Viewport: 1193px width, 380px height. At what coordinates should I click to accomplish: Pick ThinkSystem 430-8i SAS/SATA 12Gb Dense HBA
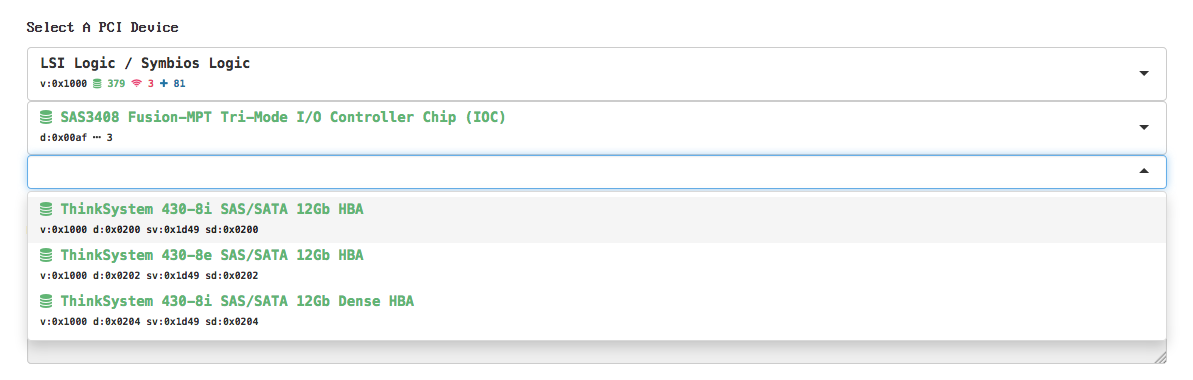(x=597, y=311)
